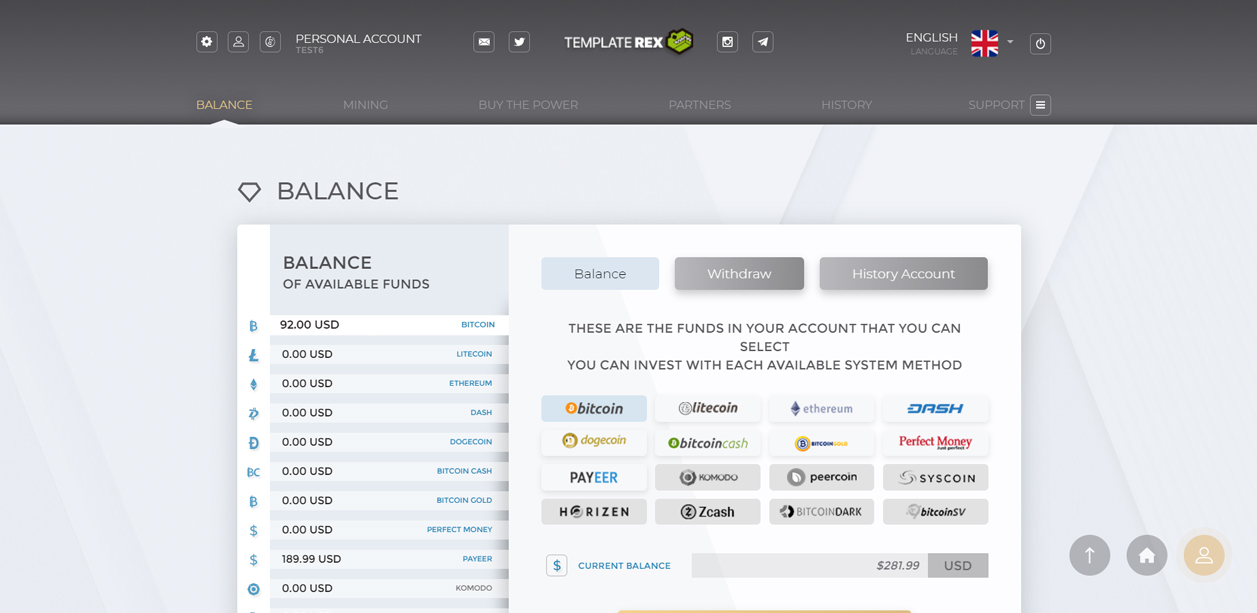
Task: Log out with the power icon
Action: (x=1040, y=44)
